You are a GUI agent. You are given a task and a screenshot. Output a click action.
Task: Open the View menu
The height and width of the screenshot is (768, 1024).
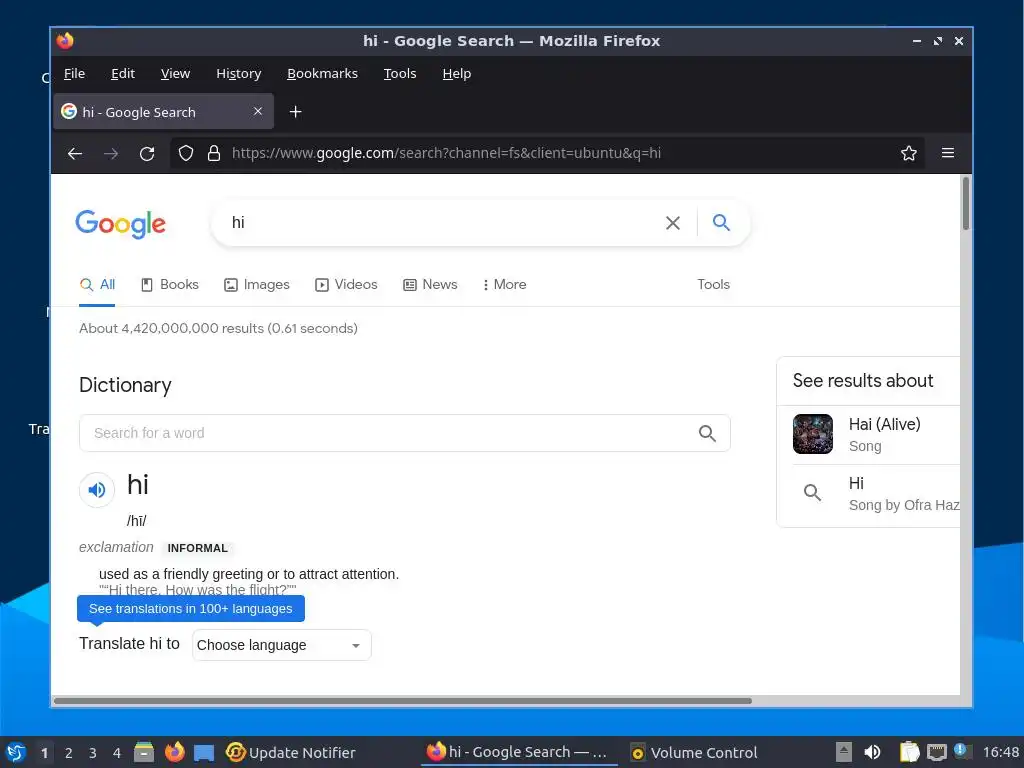coord(175,74)
